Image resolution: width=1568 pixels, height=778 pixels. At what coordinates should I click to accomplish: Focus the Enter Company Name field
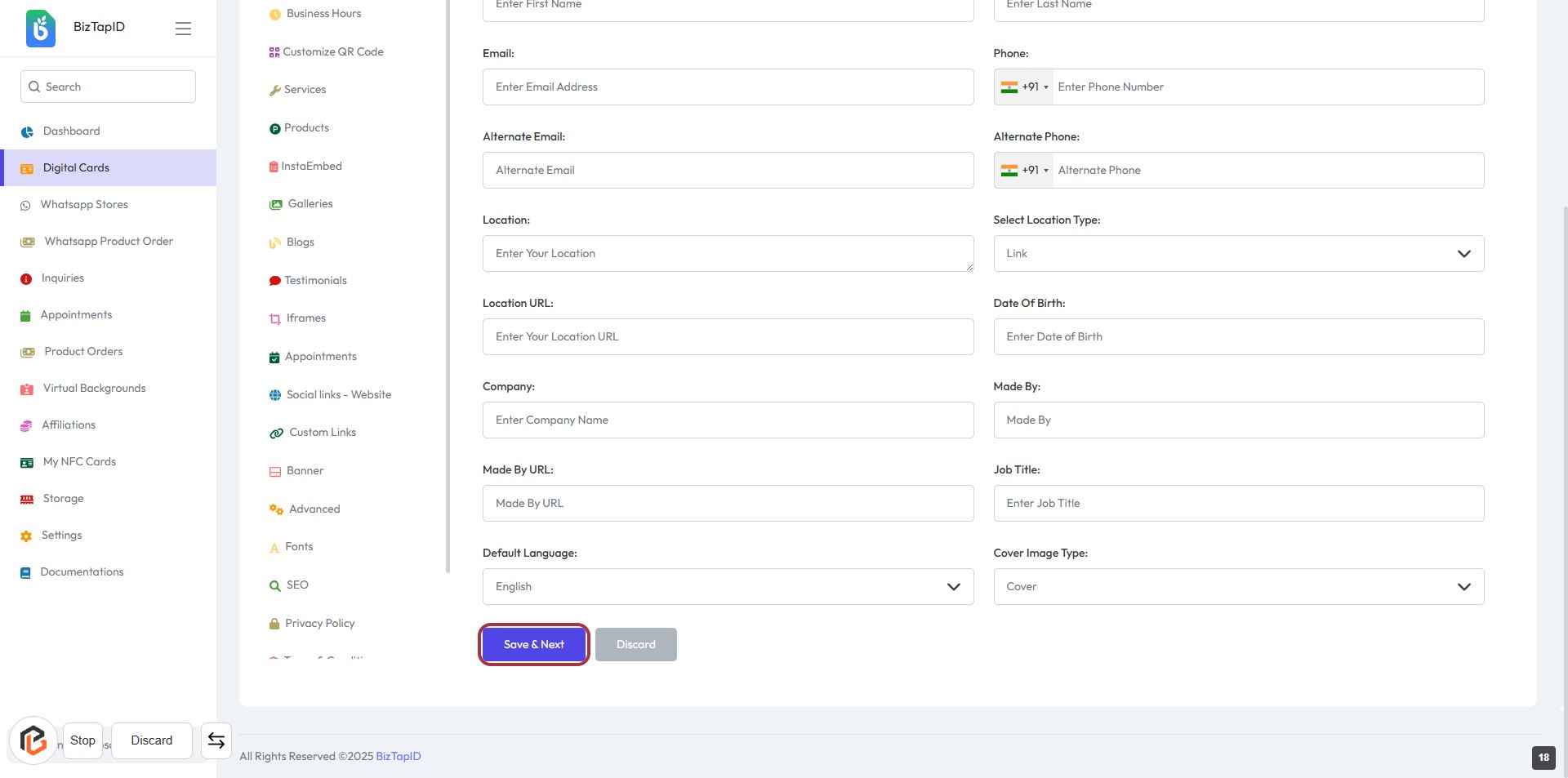pyautogui.click(x=728, y=420)
